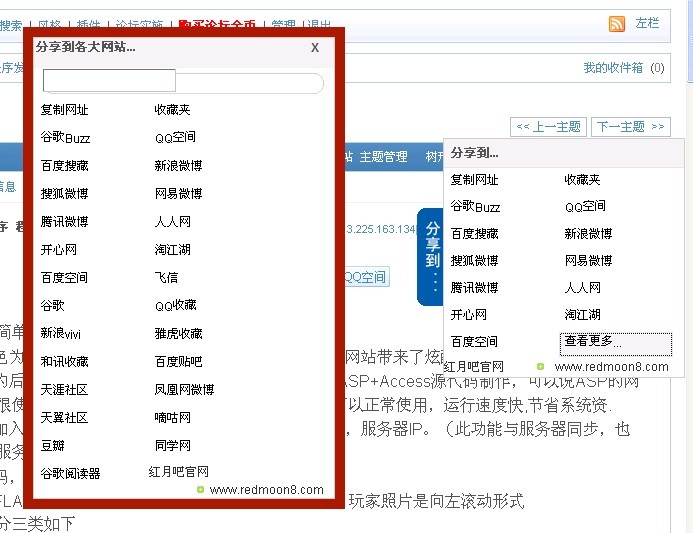
Task: Share to 搜狐微博 in the large dialog
Action: pos(65,194)
